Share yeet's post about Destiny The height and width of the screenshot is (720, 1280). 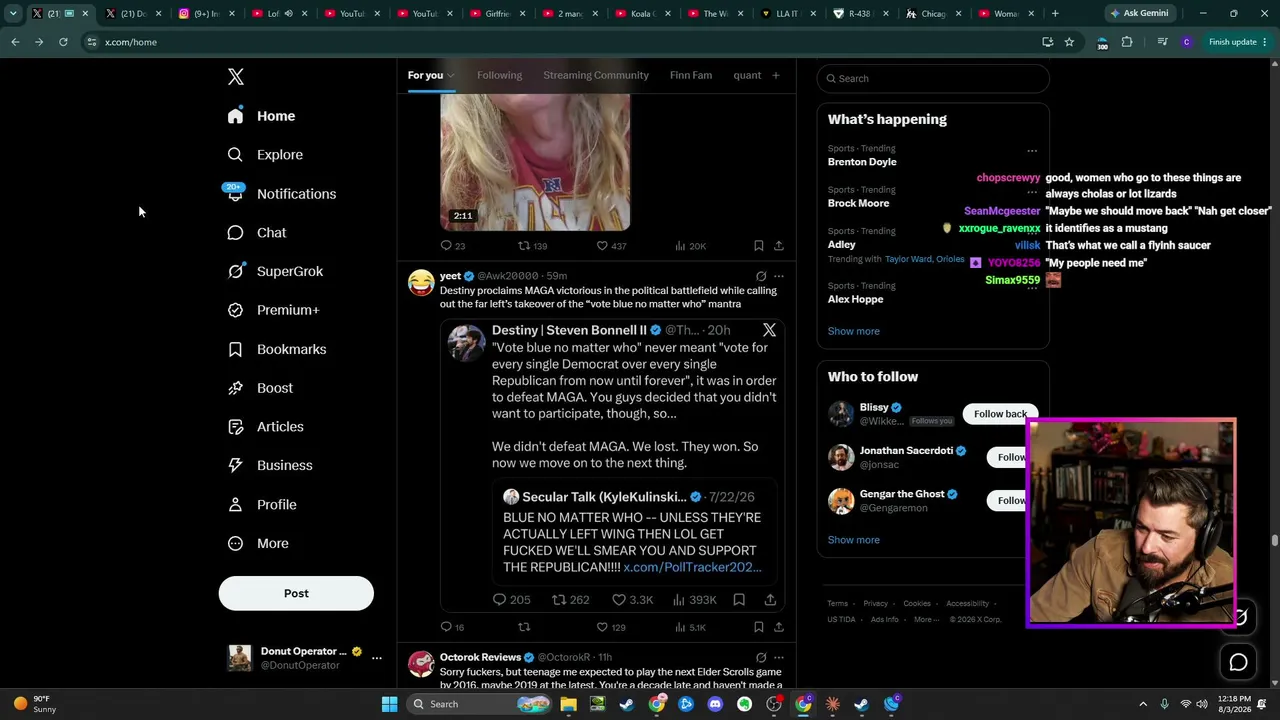pyautogui.click(x=779, y=627)
